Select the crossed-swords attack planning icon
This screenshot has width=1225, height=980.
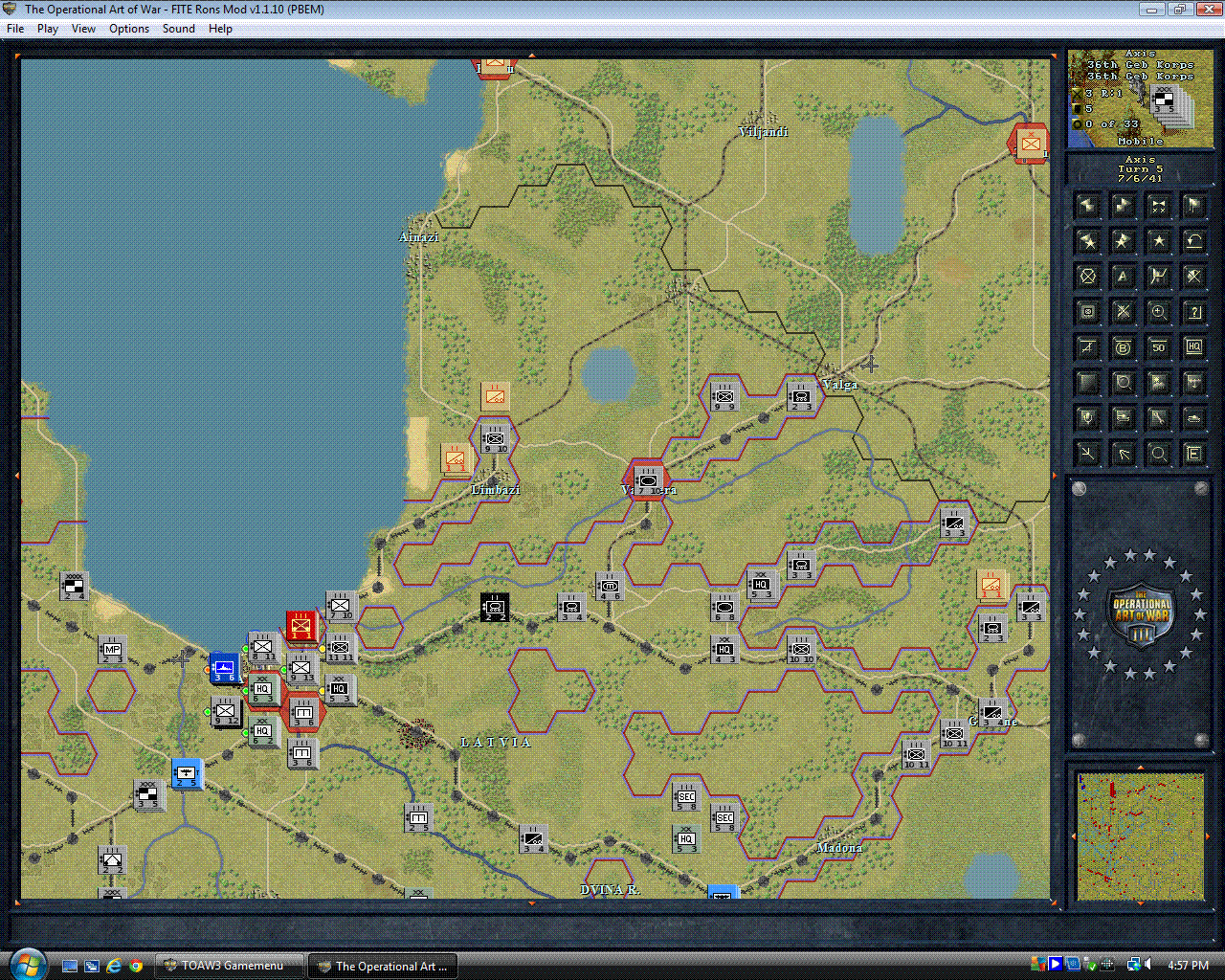(1123, 311)
